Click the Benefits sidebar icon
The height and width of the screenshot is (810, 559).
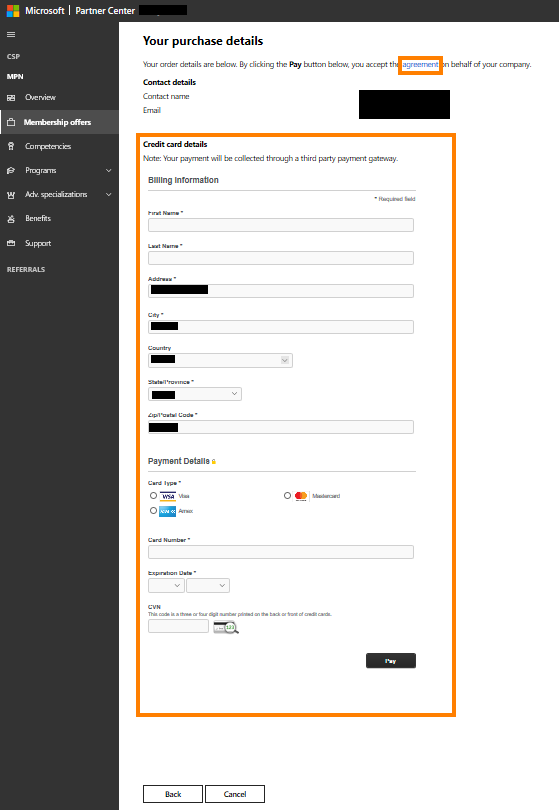point(11,219)
